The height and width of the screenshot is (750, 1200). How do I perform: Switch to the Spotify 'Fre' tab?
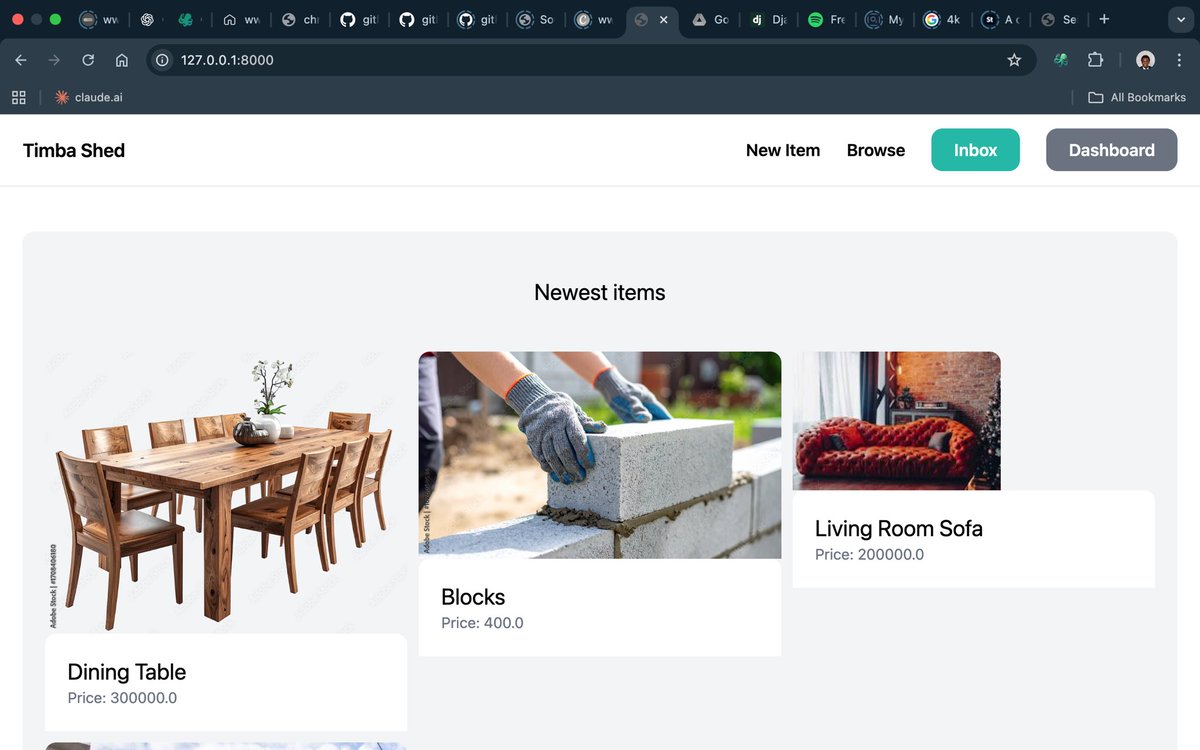pos(828,19)
